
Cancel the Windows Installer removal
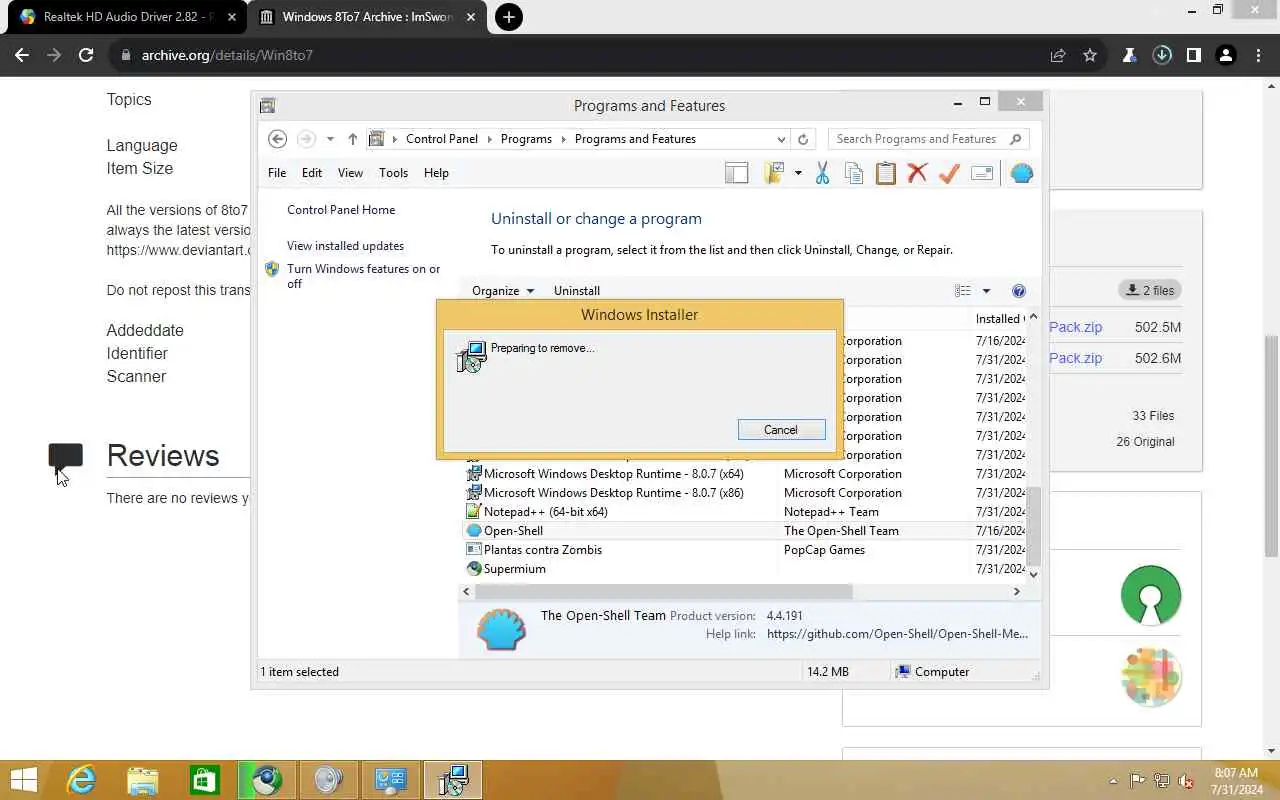(781, 430)
